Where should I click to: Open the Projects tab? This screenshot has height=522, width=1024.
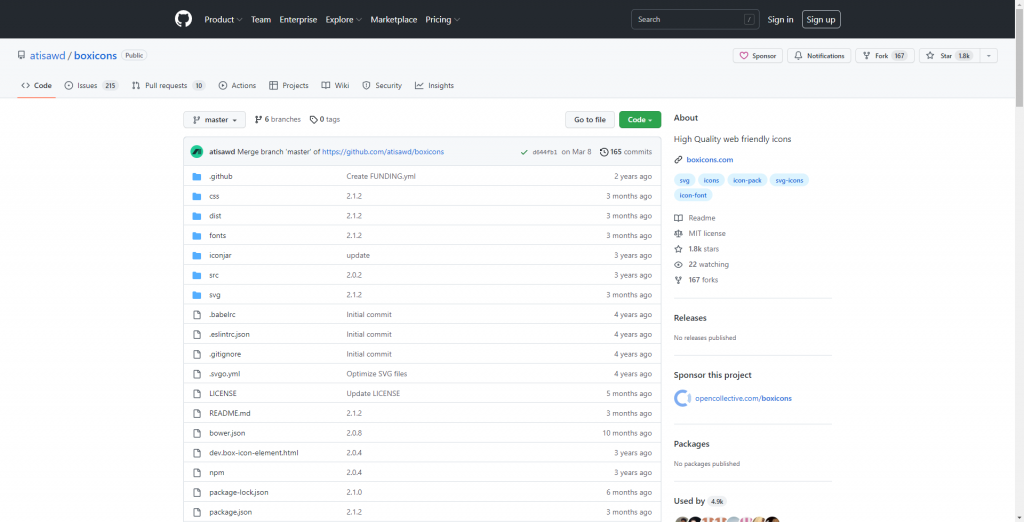(288, 86)
